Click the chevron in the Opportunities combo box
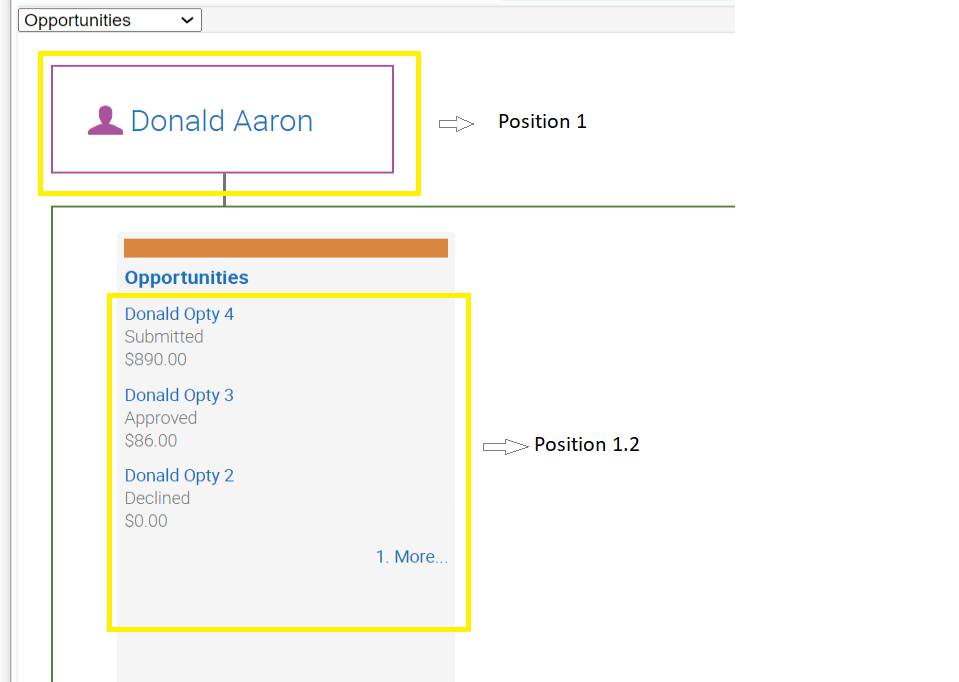959x682 pixels. click(187, 19)
